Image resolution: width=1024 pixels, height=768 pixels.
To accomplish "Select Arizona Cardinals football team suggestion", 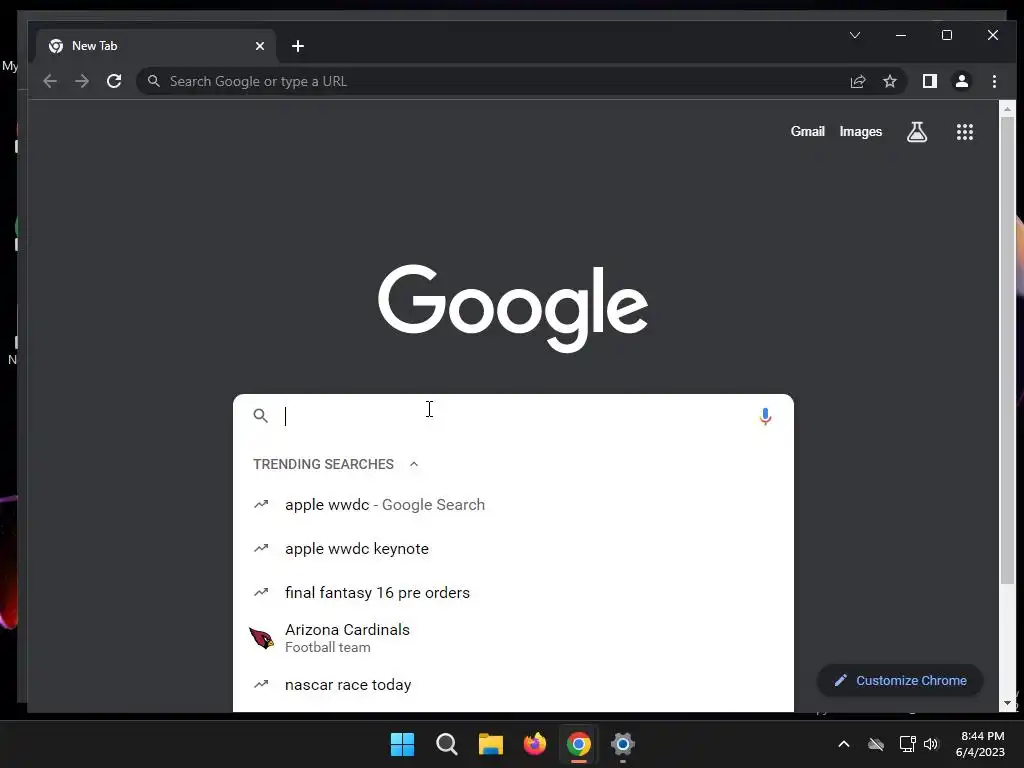I will (513, 638).
